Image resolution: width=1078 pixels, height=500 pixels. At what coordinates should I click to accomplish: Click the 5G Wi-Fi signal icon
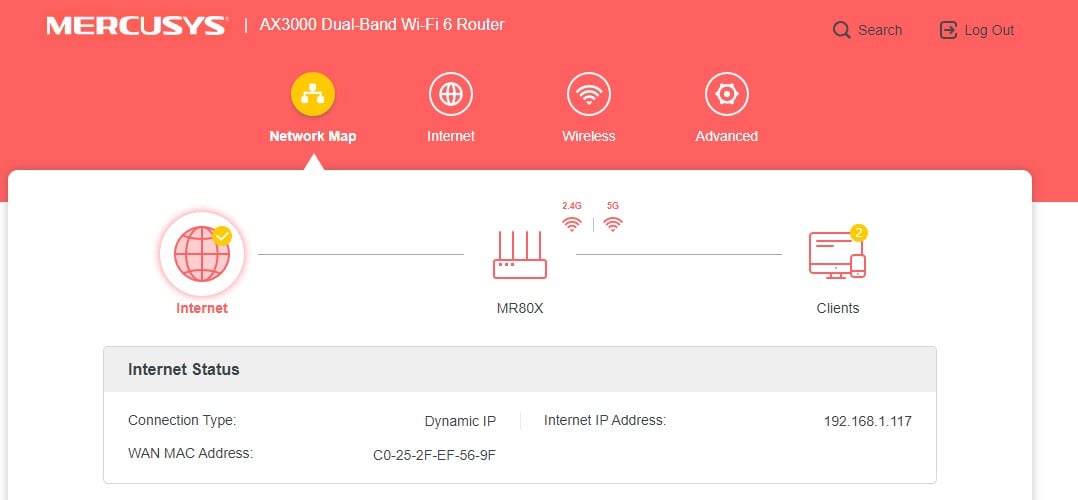click(613, 224)
